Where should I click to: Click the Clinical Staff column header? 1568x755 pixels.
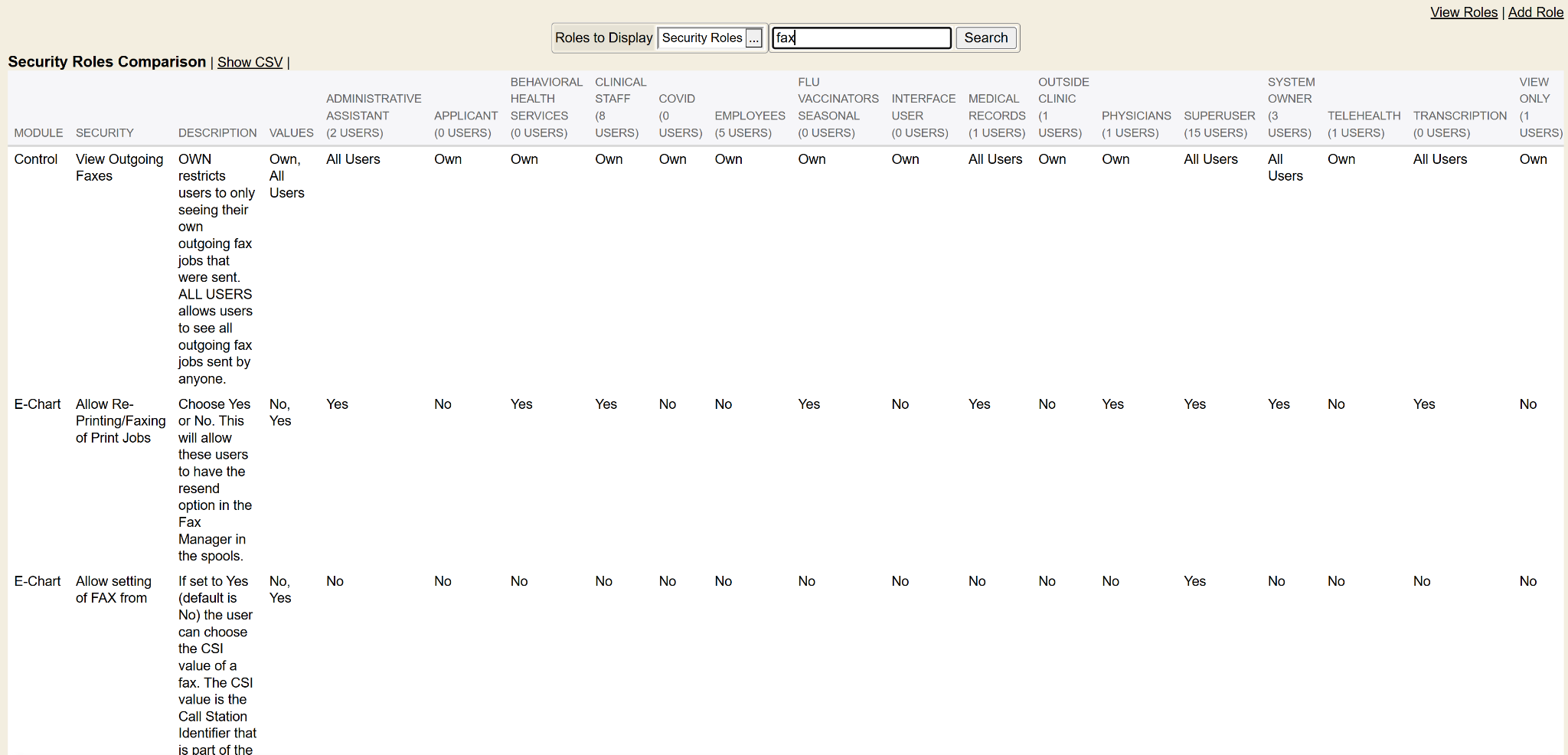tap(619, 107)
